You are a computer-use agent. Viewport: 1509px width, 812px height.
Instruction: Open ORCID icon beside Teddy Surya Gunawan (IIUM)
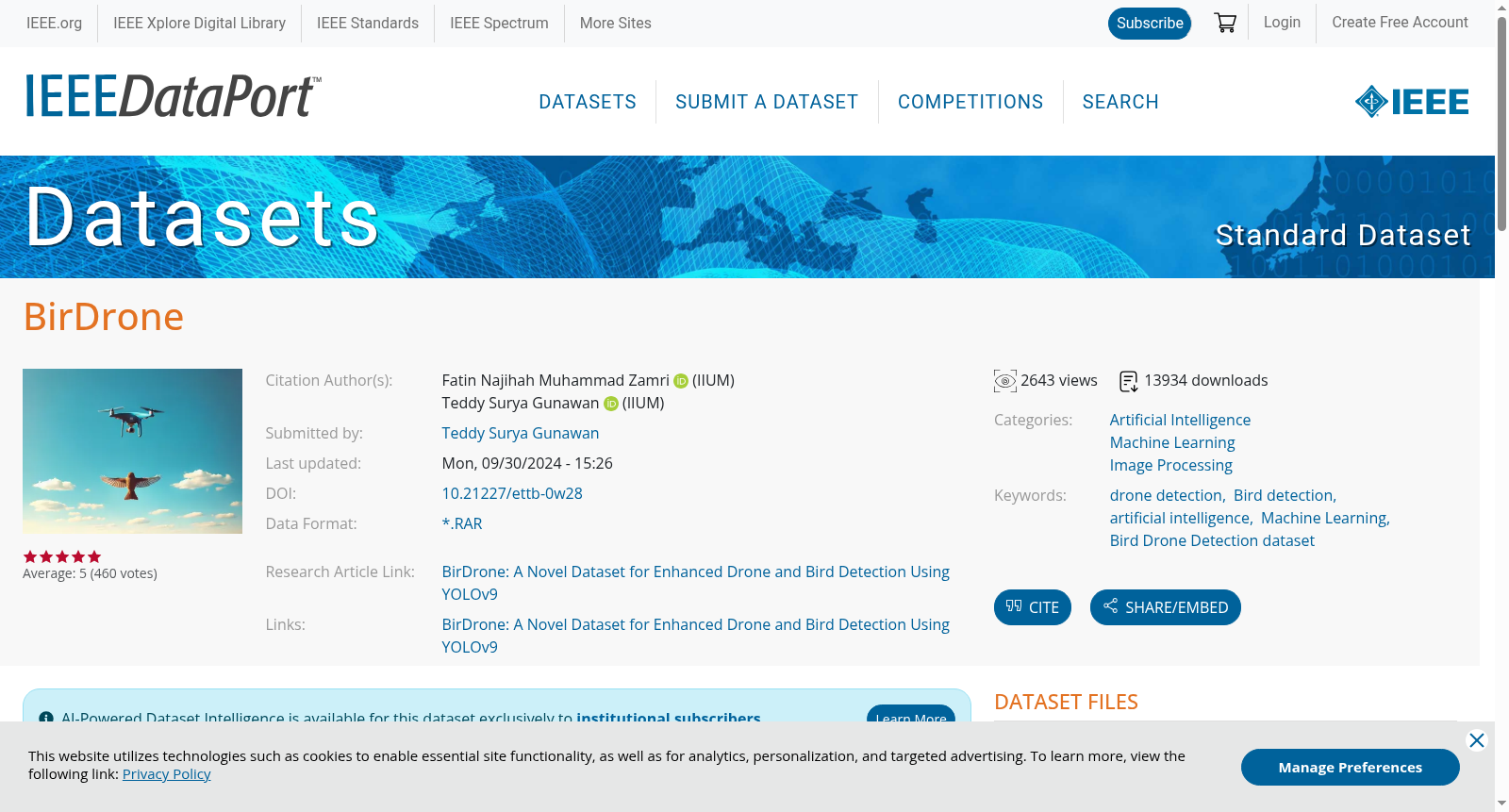click(611, 404)
